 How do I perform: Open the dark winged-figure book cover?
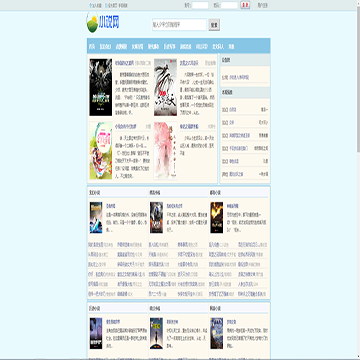pyautogui.click(x=101, y=87)
